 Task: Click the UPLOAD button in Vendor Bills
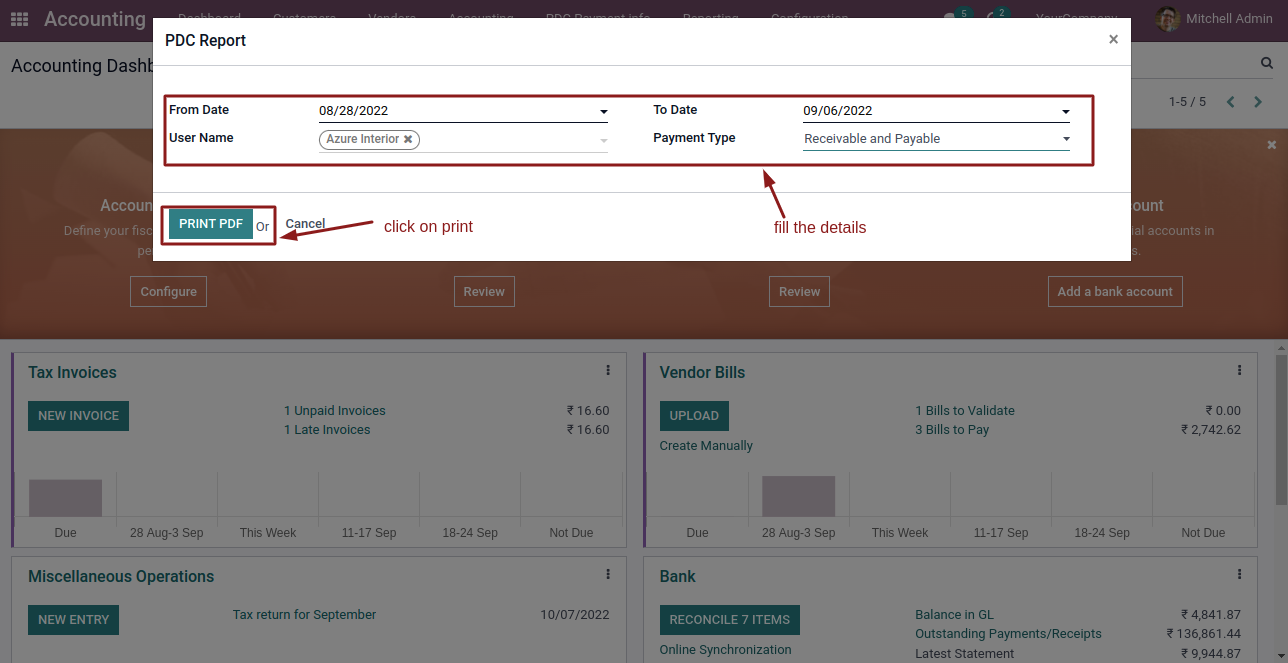[694, 416]
